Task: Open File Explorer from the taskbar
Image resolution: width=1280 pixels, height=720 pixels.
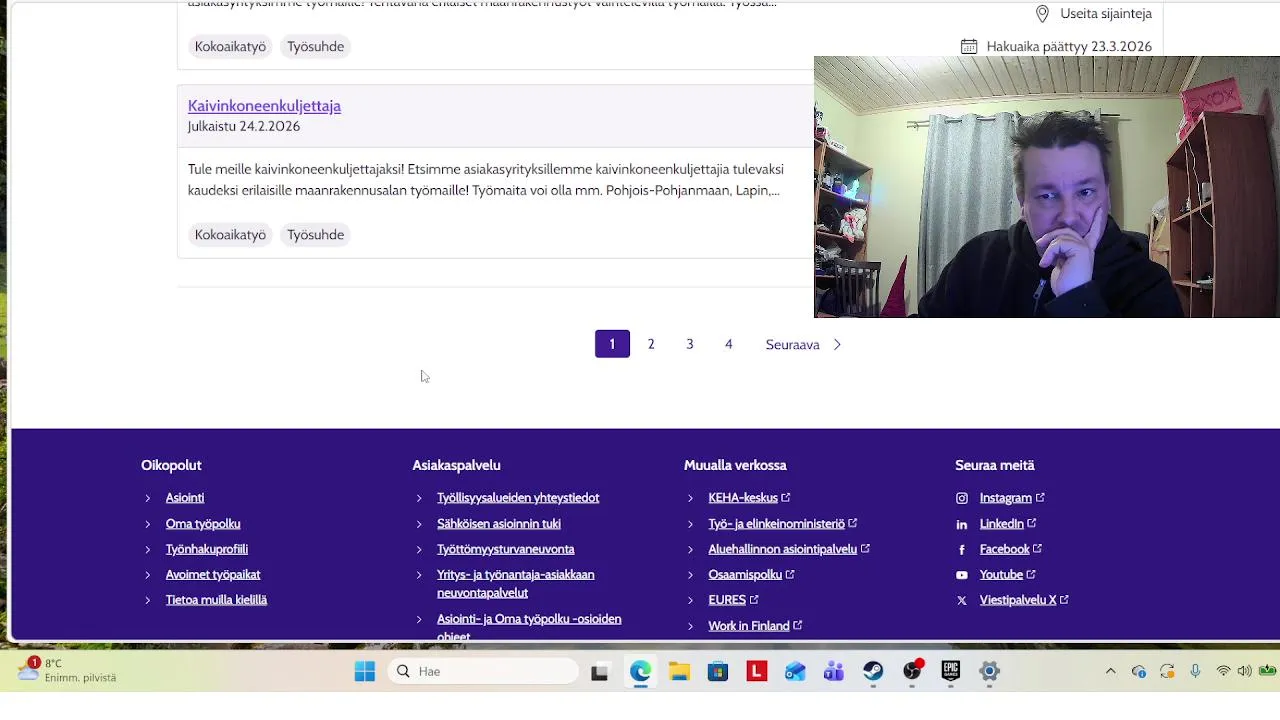Action: coord(679,672)
